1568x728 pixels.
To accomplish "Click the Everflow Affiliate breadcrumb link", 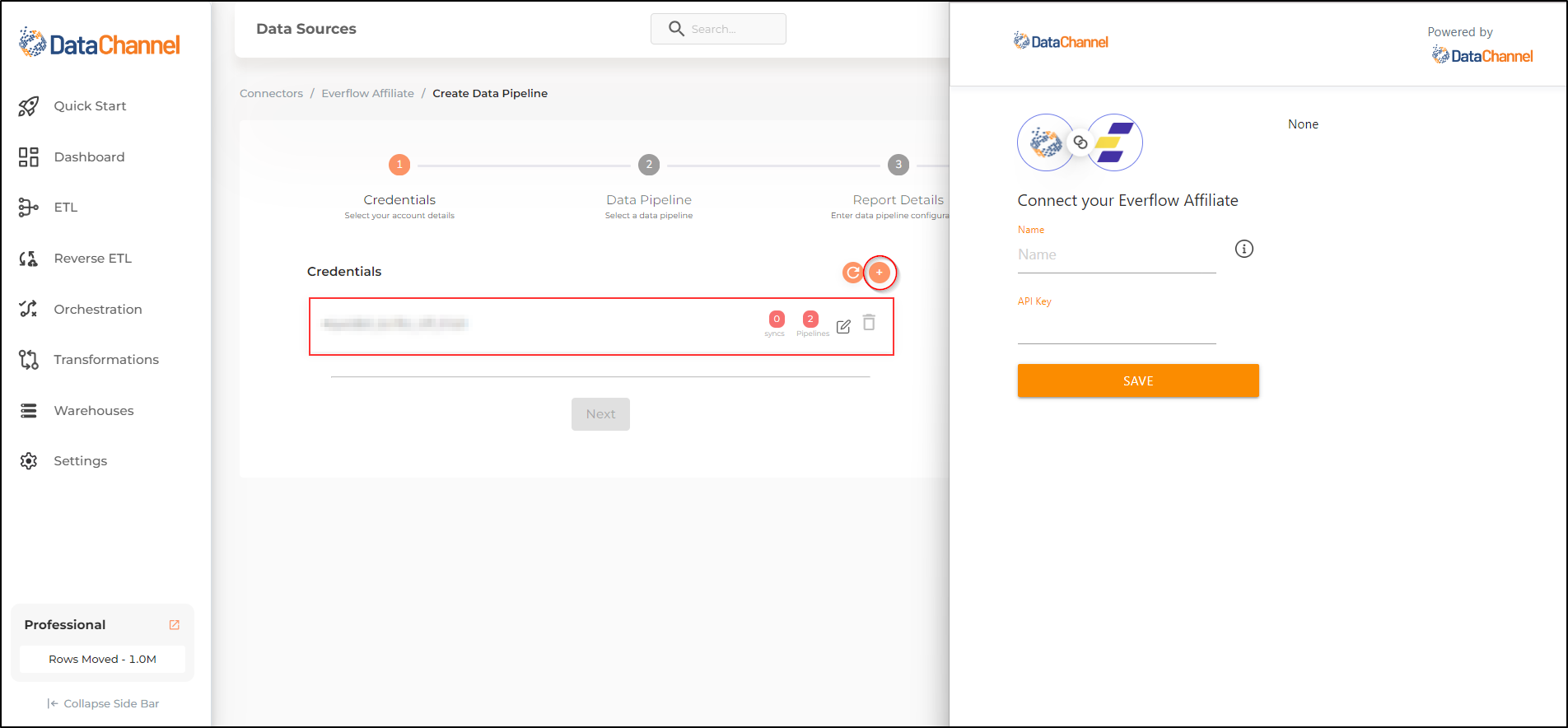I will 367,94.
